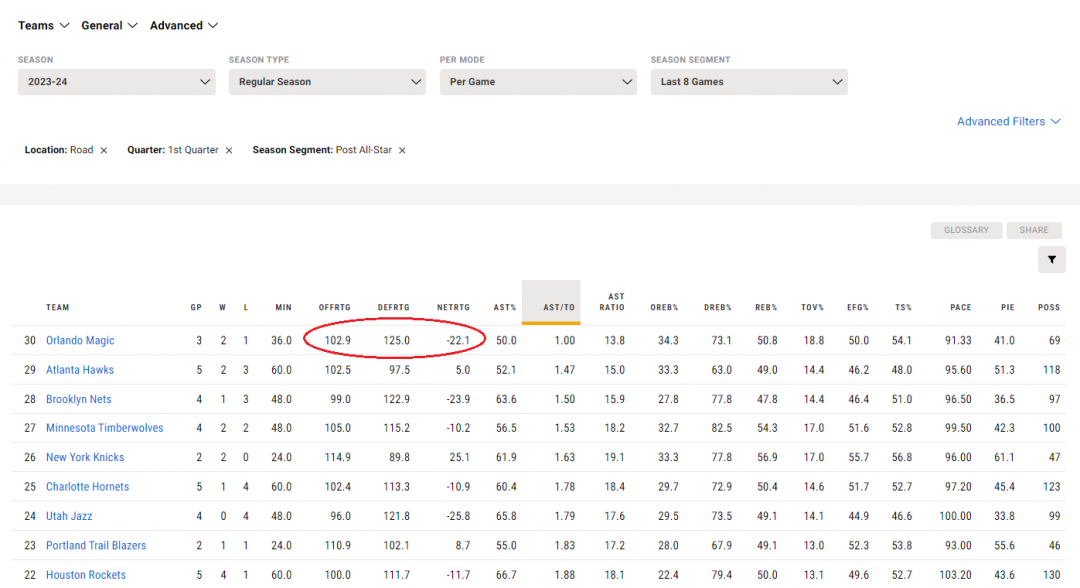Sort table by L column header

pyautogui.click(x=246, y=308)
